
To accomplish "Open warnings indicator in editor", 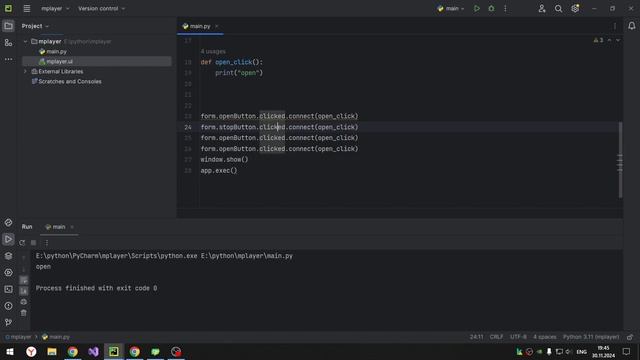I will (598, 40).
